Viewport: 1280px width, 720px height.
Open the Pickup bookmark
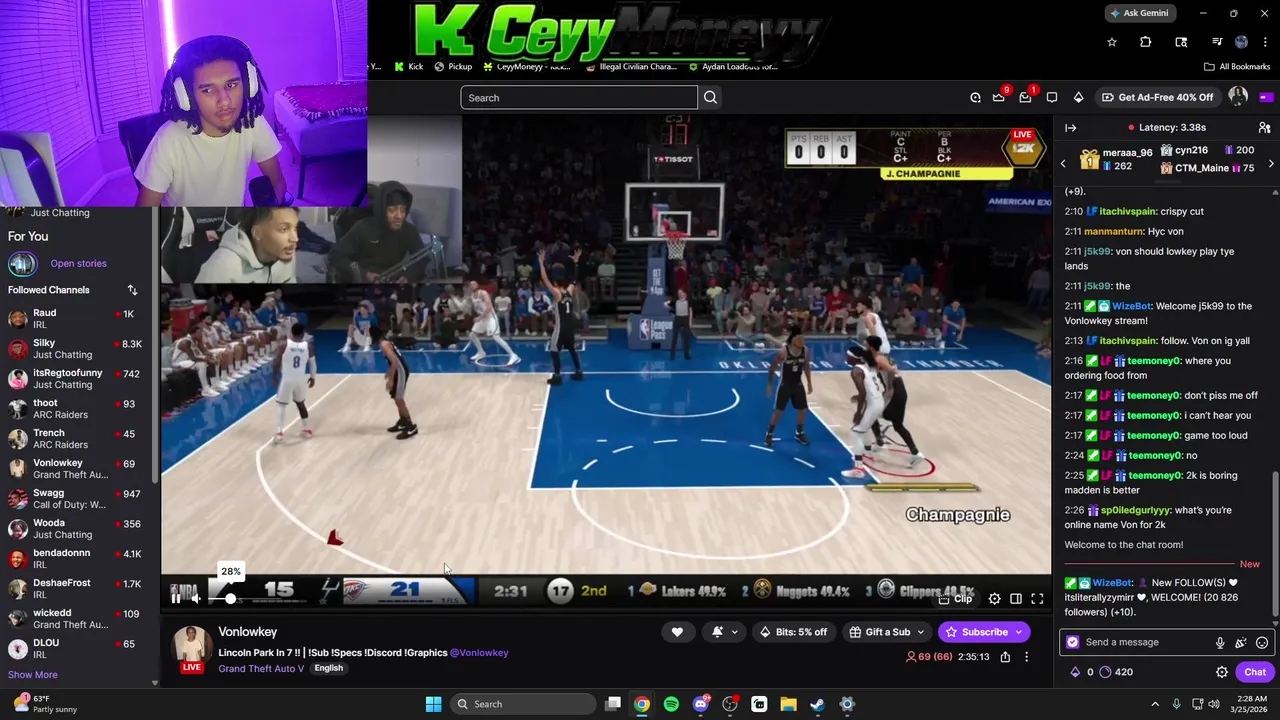(x=453, y=67)
